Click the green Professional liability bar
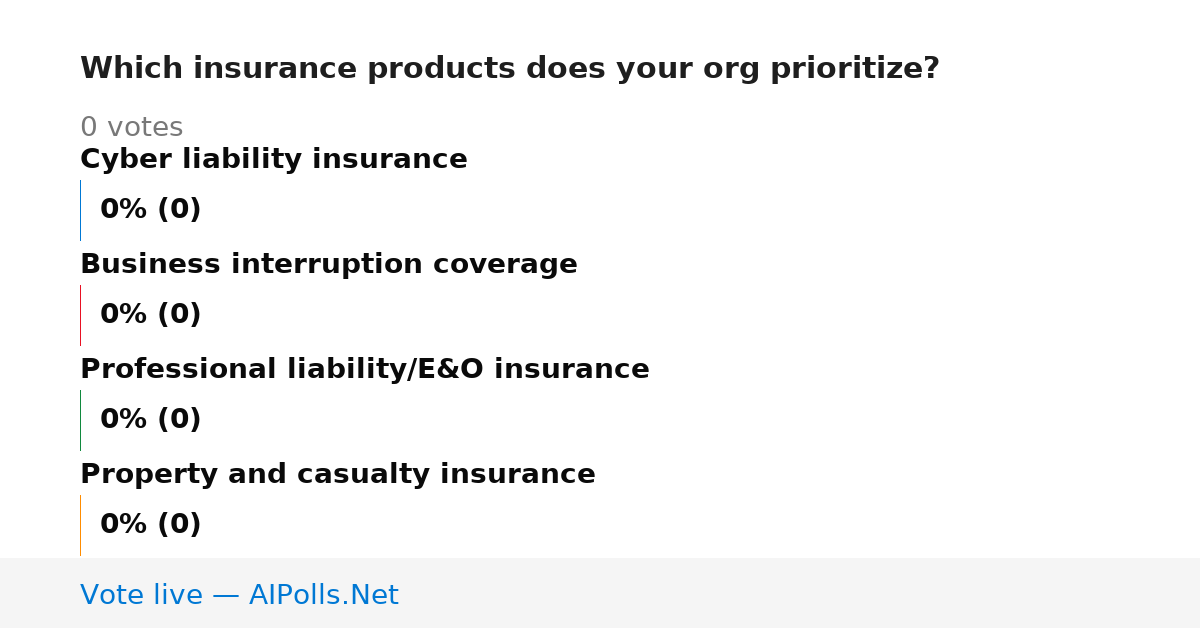This screenshot has height=628, width=1200. pyautogui.click(x=80, y=420)
